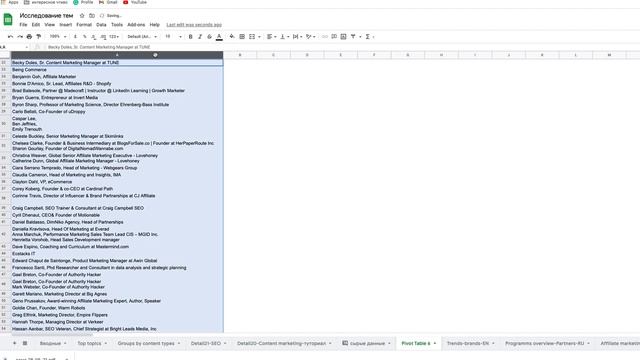Open the Add-ons menu

click(136, 25)
